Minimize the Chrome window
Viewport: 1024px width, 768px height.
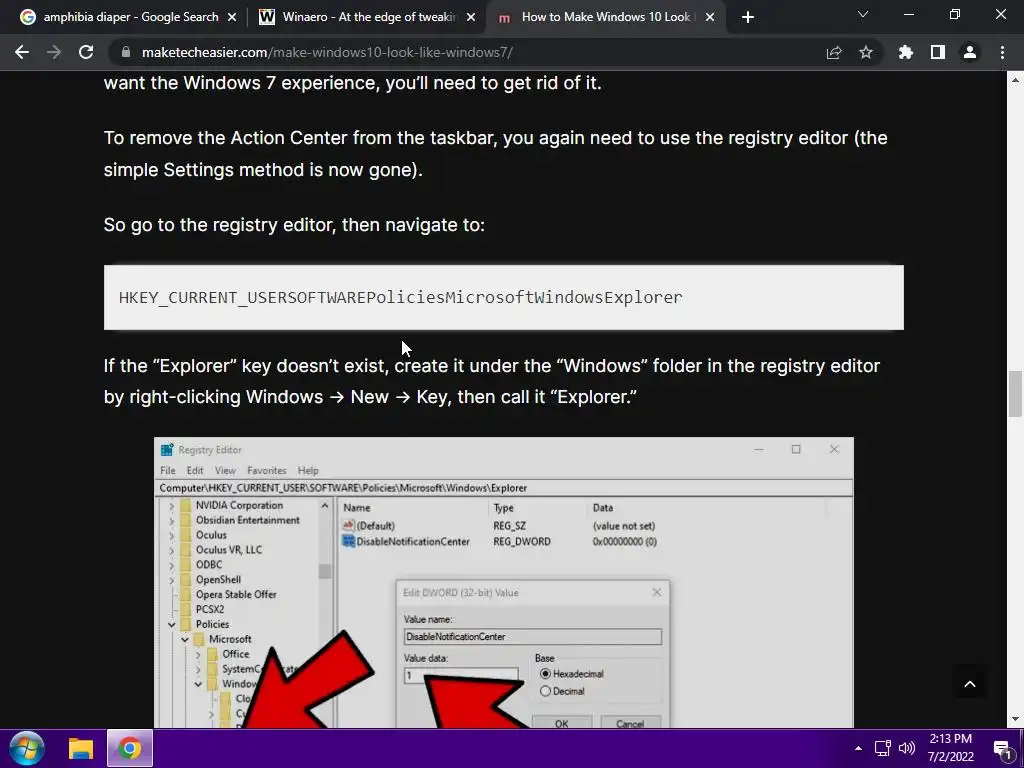[x=908, y=14]
